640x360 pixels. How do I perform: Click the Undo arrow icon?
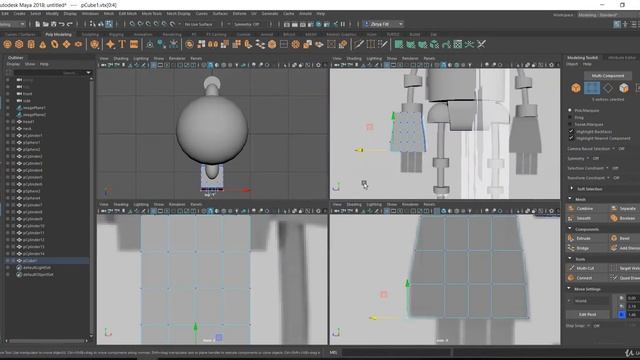point(61,24)
